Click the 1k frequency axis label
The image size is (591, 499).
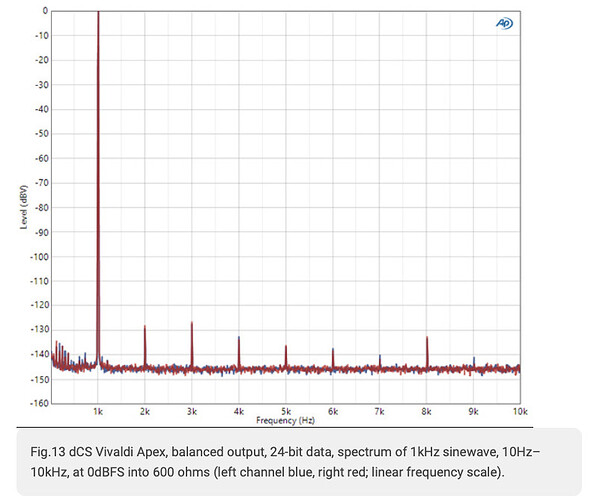(x=98, y=412)
